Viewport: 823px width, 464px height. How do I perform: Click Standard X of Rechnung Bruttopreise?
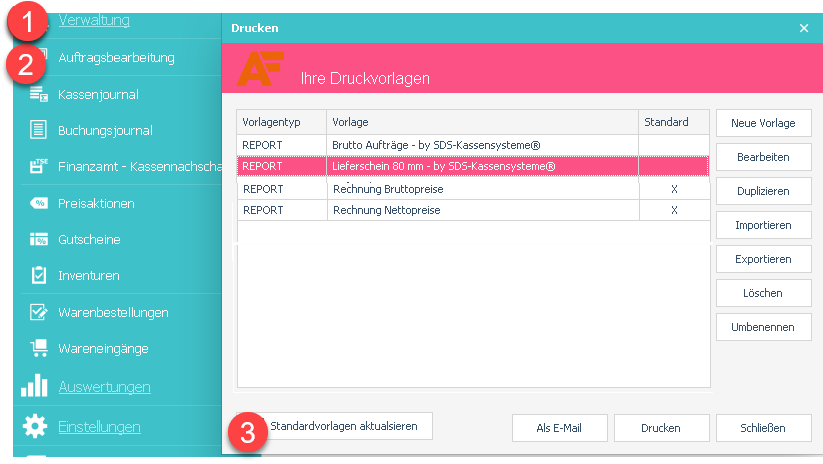[x=674, y=189]
